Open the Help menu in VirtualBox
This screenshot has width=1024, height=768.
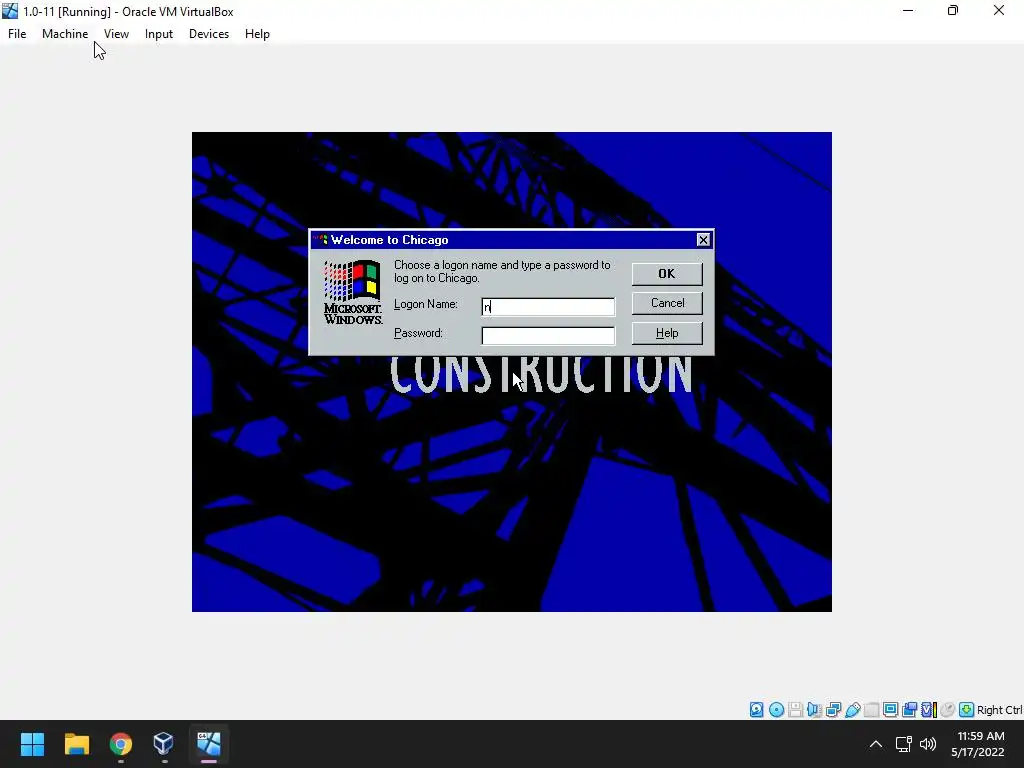coord(257,34)
